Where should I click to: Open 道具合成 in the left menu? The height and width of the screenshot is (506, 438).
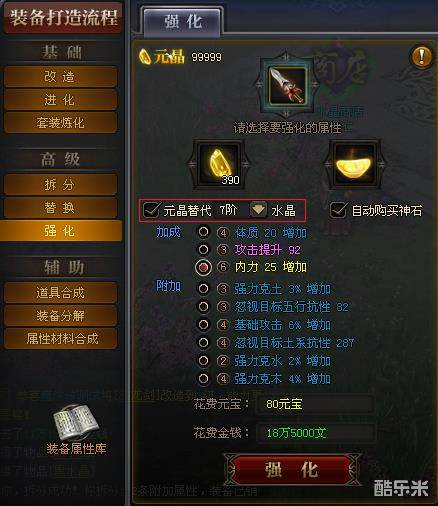(60, 293)
